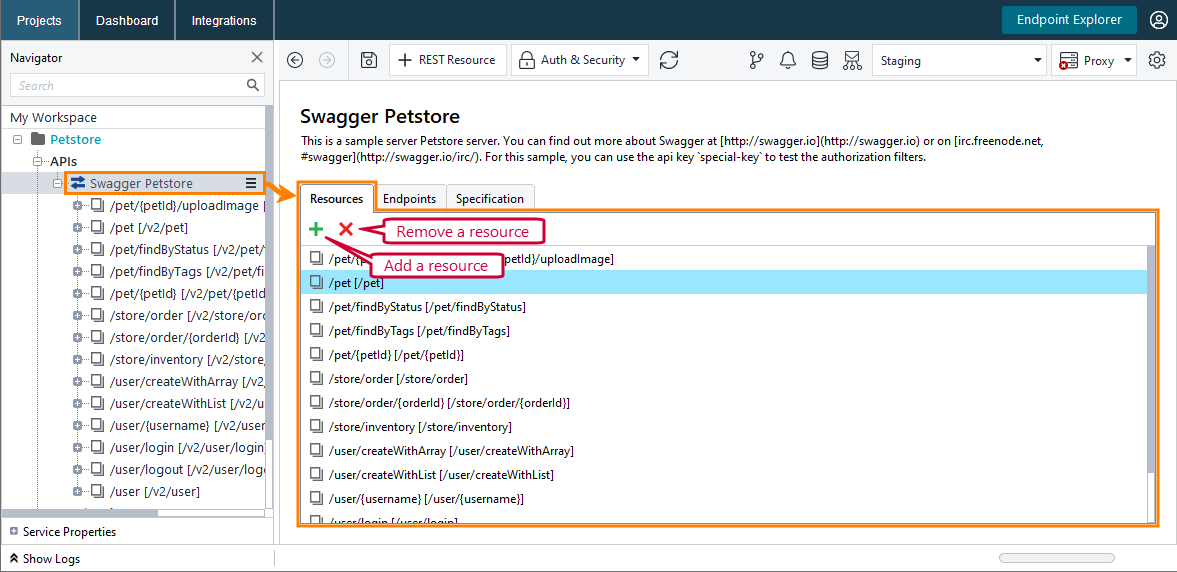Click the green plus Add resource icon
Viewport: 1177px width, 572px height.
(316, 229)
